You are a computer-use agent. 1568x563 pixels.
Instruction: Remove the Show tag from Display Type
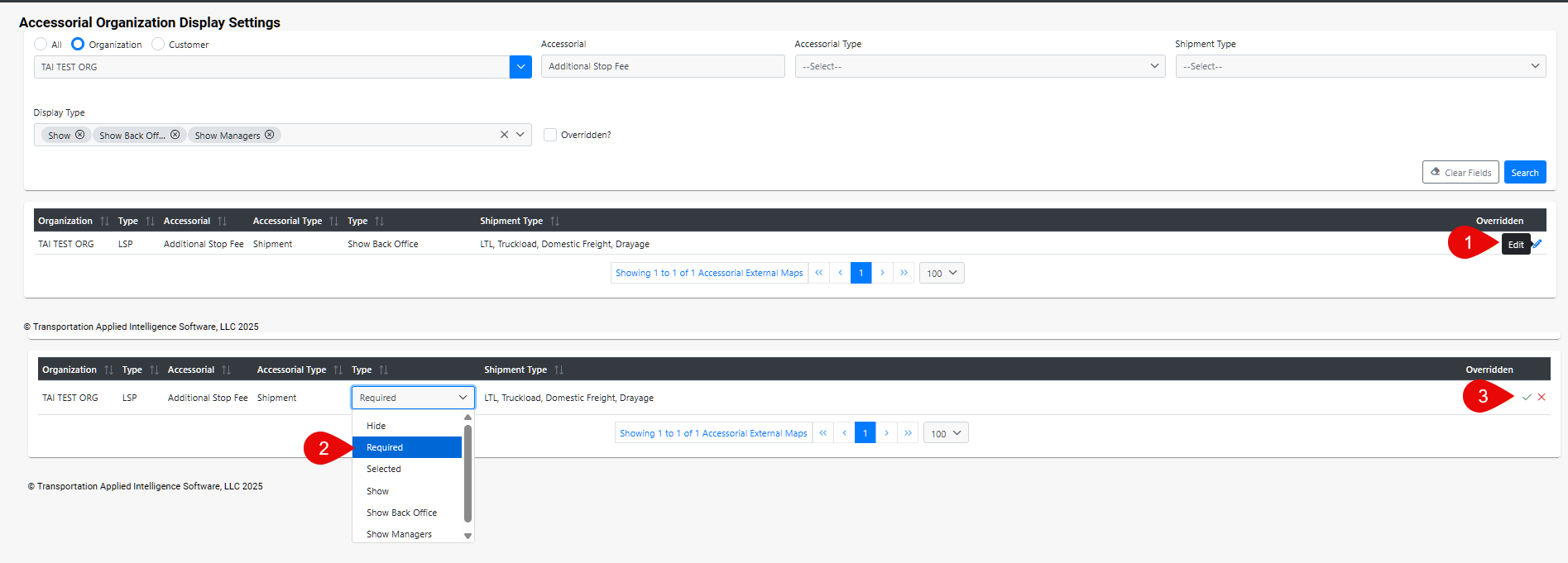pyautogui.click(x=80, y=135)
